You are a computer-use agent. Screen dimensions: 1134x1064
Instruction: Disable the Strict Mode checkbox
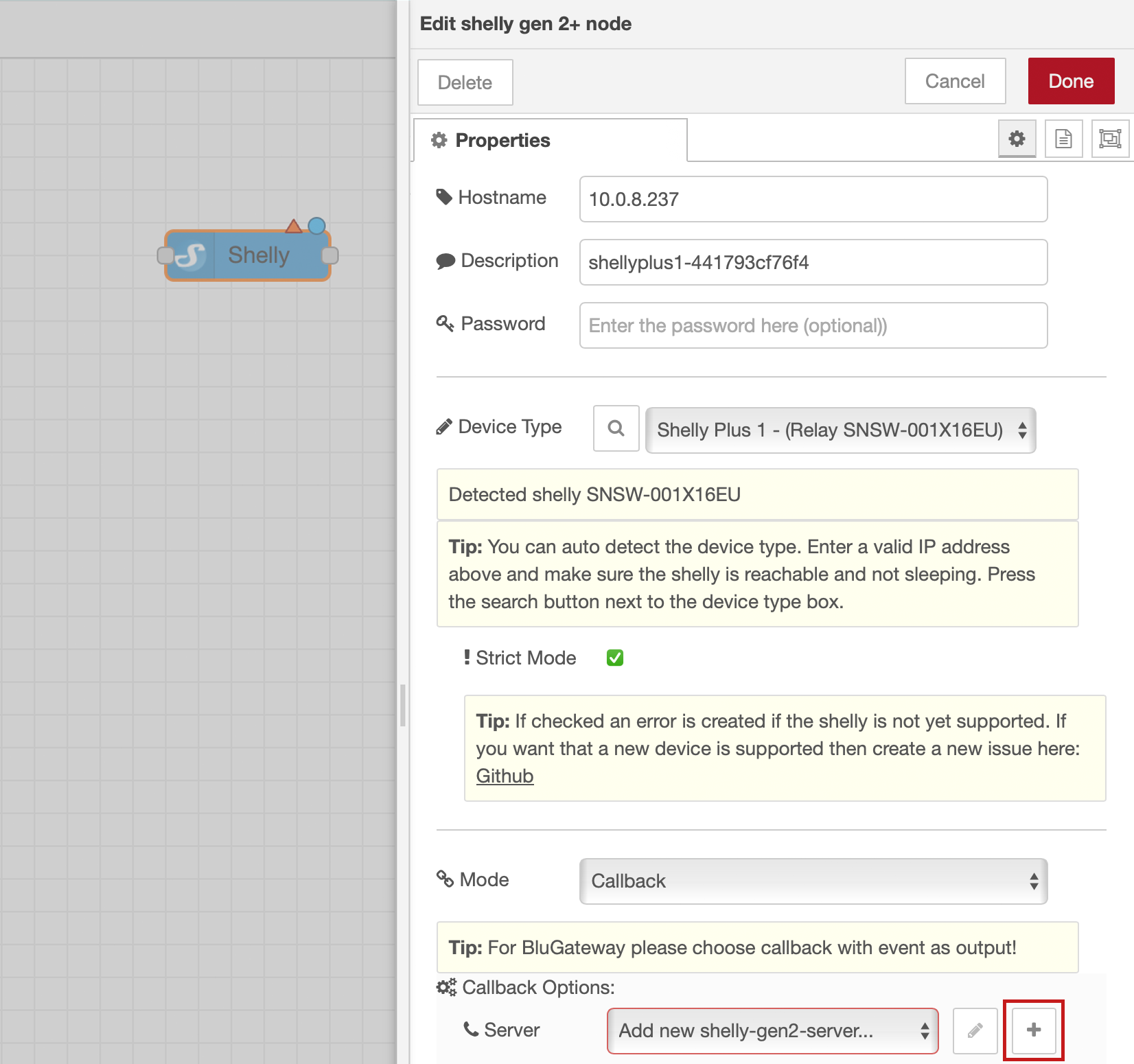tap(615, 658)
